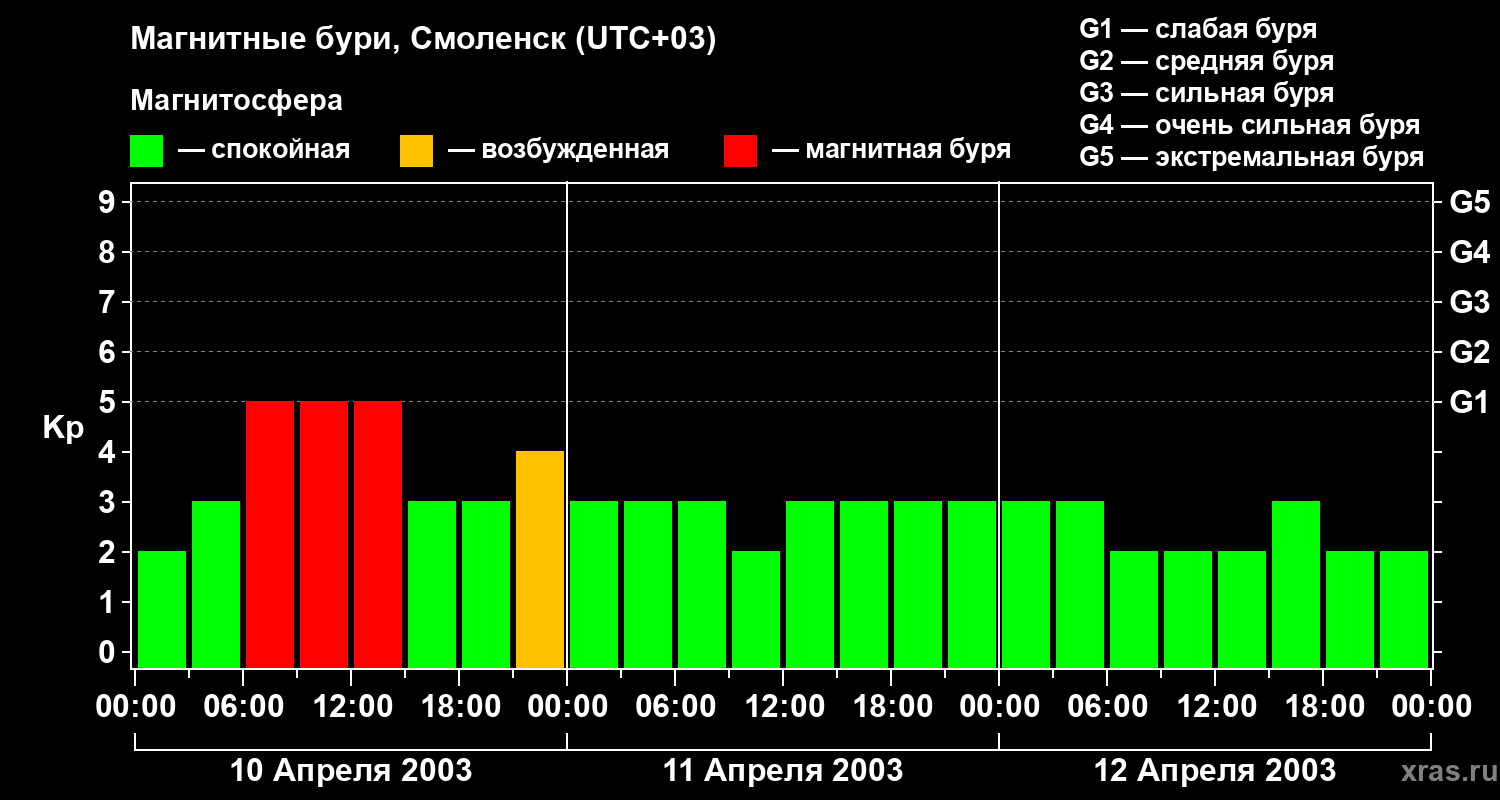
Task: Click the G5 label on right axis
Action: [1469, 202]
